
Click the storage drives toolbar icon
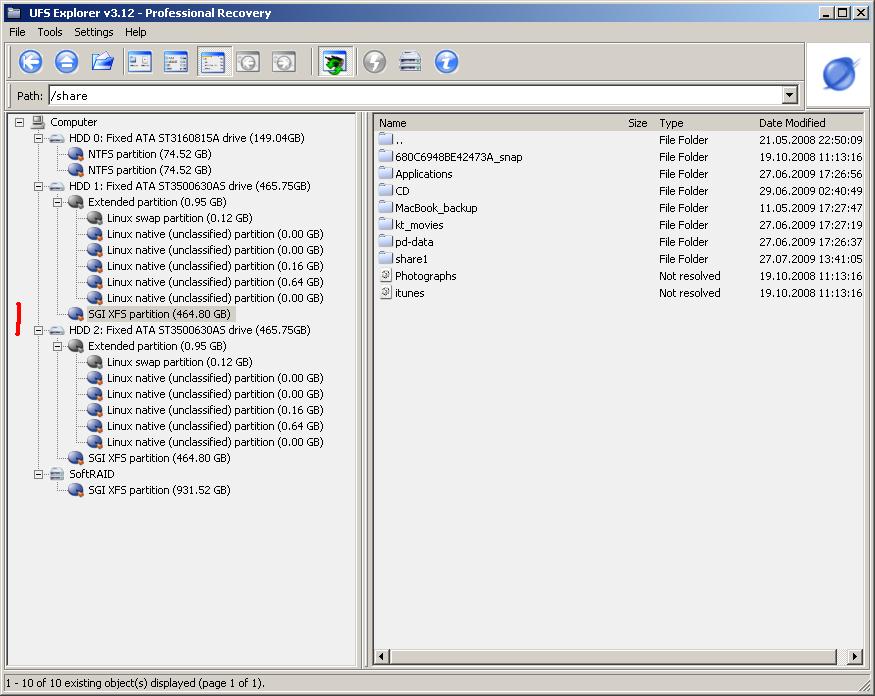[x=410, y=61]
